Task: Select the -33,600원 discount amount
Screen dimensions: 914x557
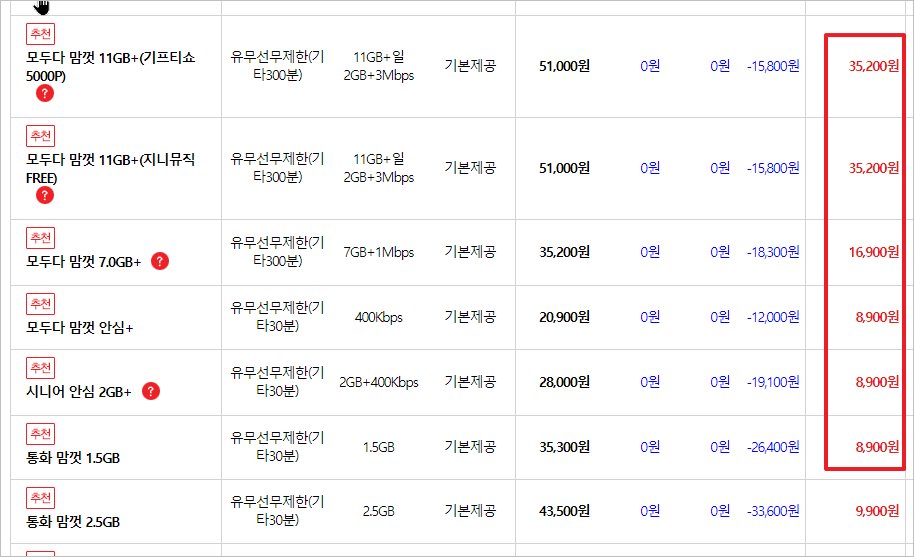Action: [x=773, y=512]
